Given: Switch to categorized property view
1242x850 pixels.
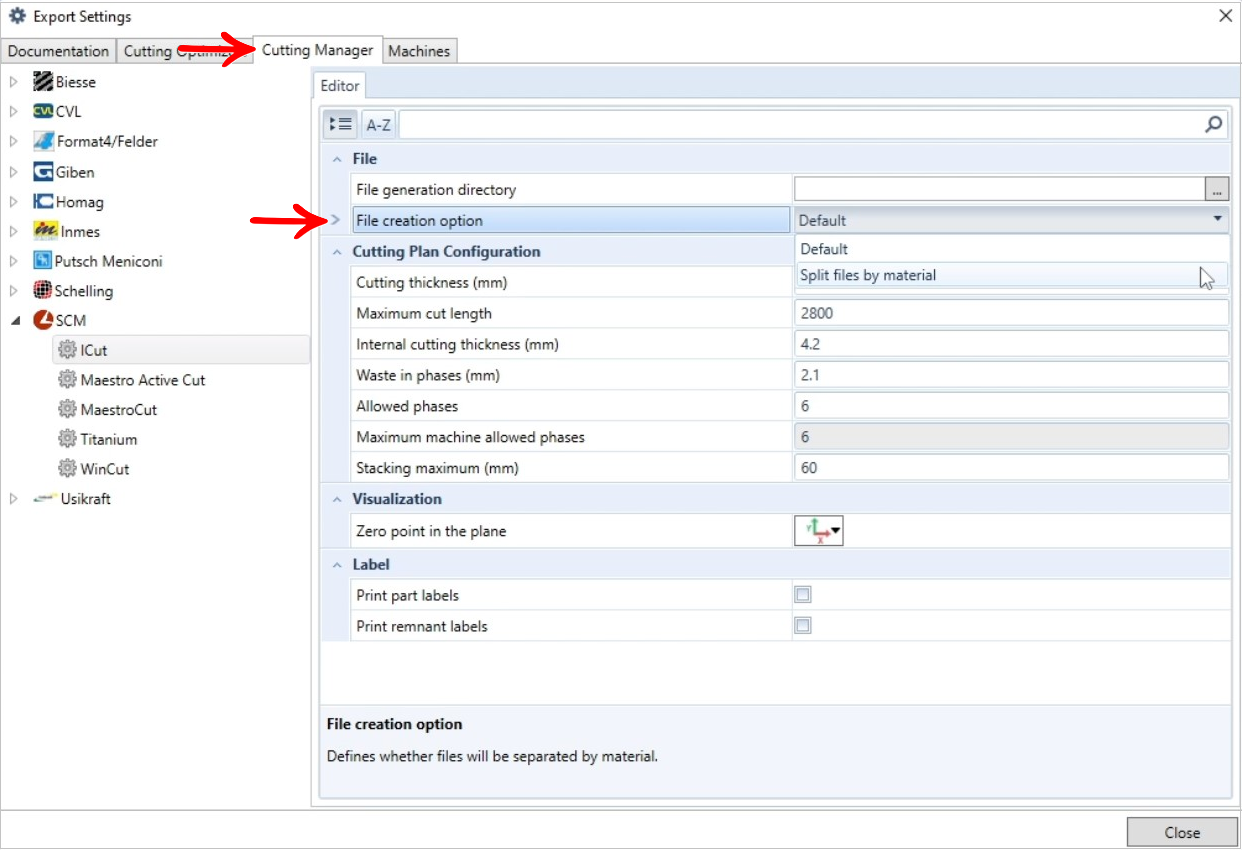Looking at the screenshot, I should 341,125.
